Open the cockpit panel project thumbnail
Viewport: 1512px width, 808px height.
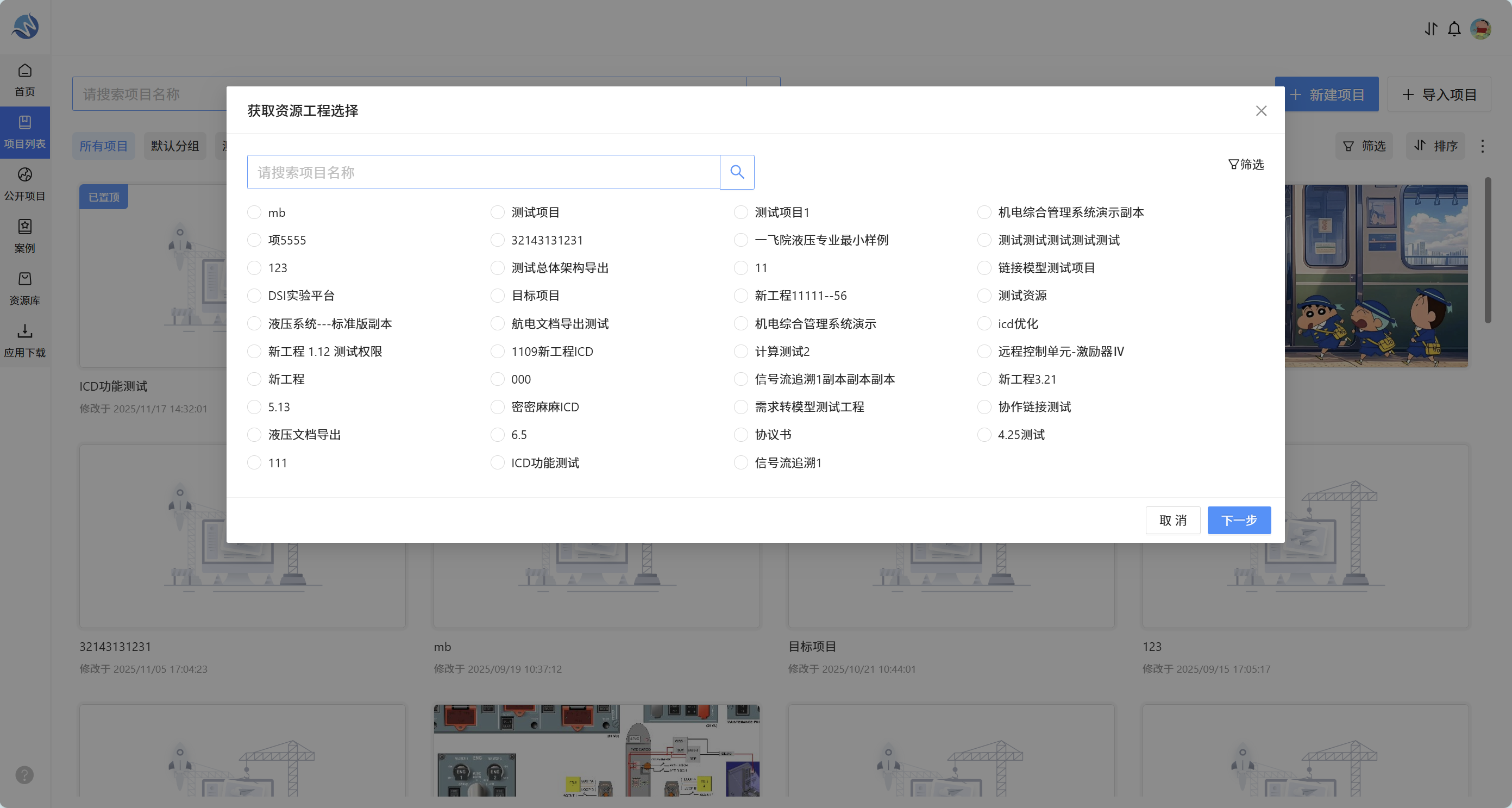click(x=597, y=750)
